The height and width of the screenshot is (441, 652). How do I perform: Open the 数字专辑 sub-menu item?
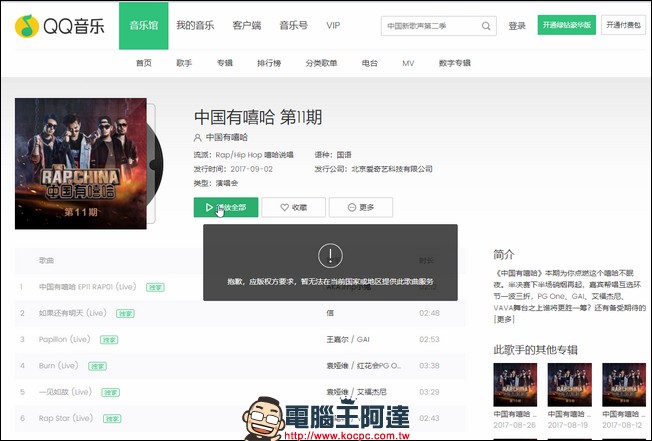pyautogui.click(x=454, y=63)
